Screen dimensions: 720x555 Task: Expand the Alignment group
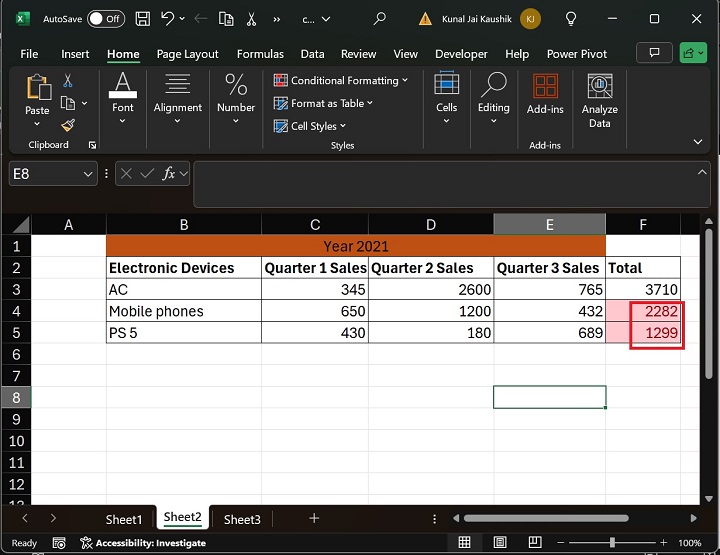click(177, 97)
